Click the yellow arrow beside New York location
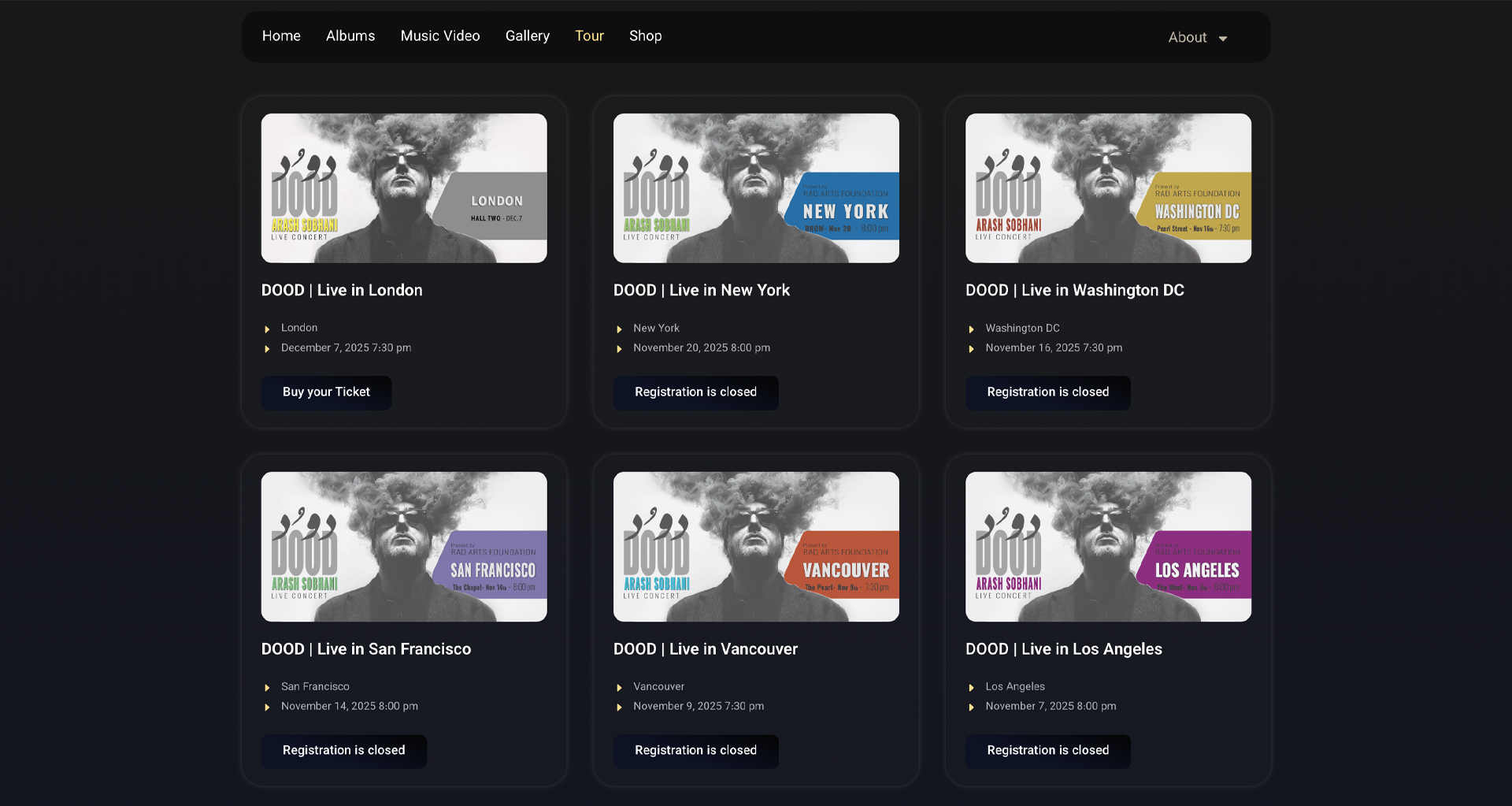The height and width of the screenshot is (806, 1512). pyautogui.click(x=619, y=329)
